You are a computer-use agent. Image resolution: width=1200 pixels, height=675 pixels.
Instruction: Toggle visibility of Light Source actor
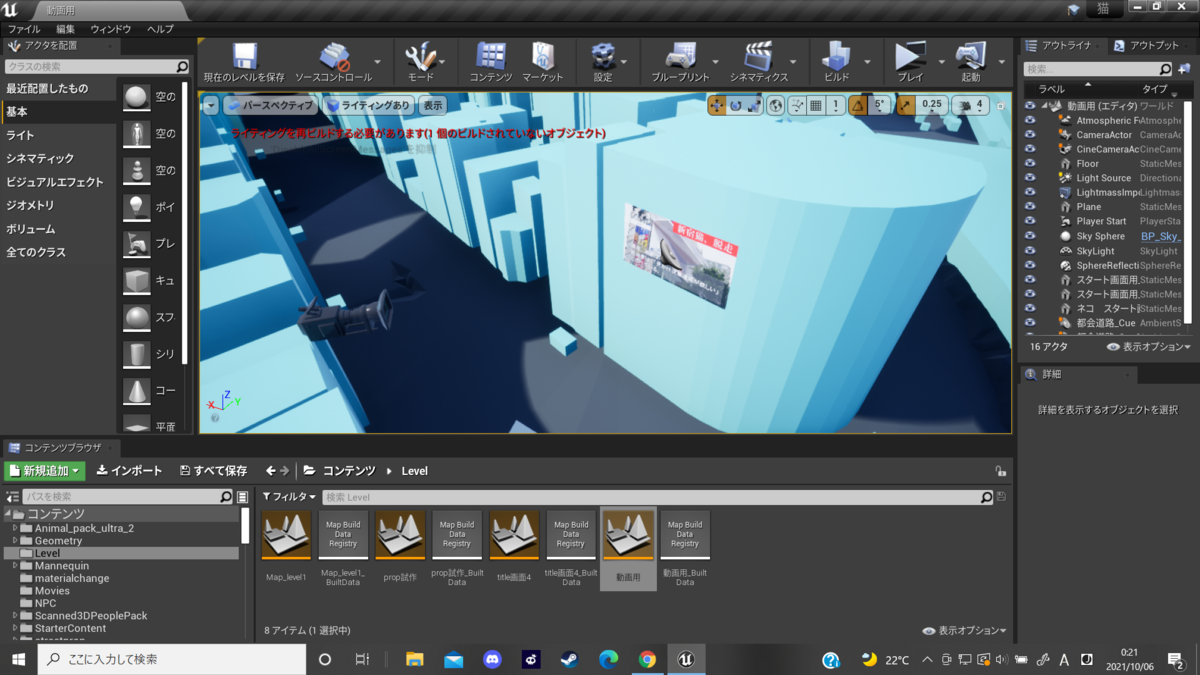pyautogui.click(x=1030, y=178)
